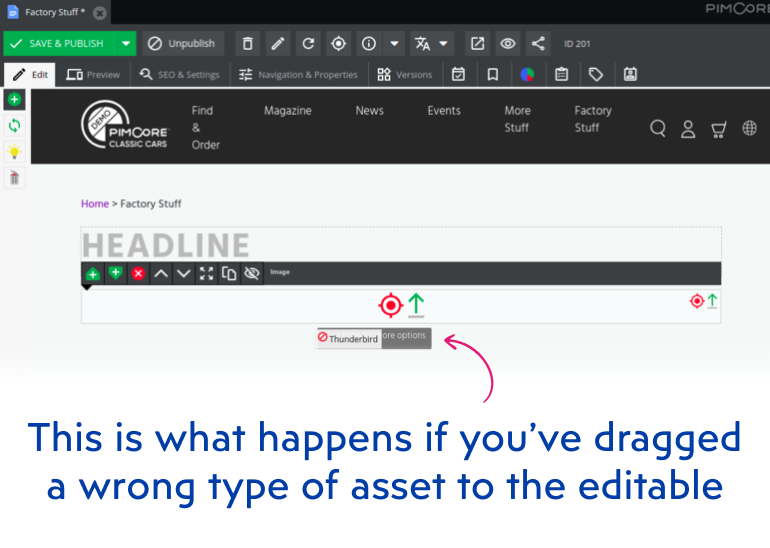Image resolution: width=770 pixels, height=548 pixels.
Task: Click the trash bin icon in left sidebar
Action: coord(14,178)
